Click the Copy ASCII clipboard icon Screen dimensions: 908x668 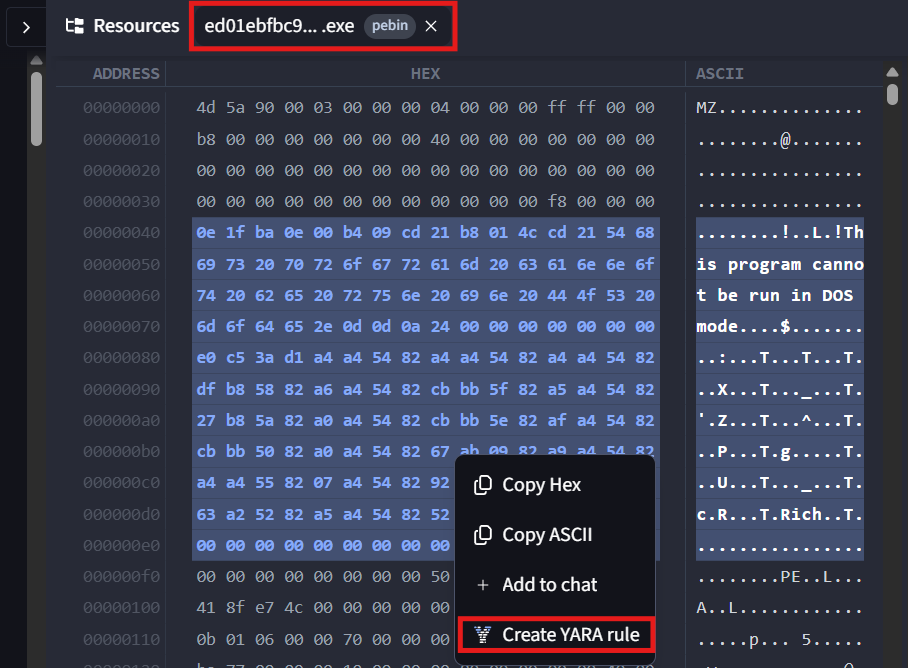pos(483,535)
